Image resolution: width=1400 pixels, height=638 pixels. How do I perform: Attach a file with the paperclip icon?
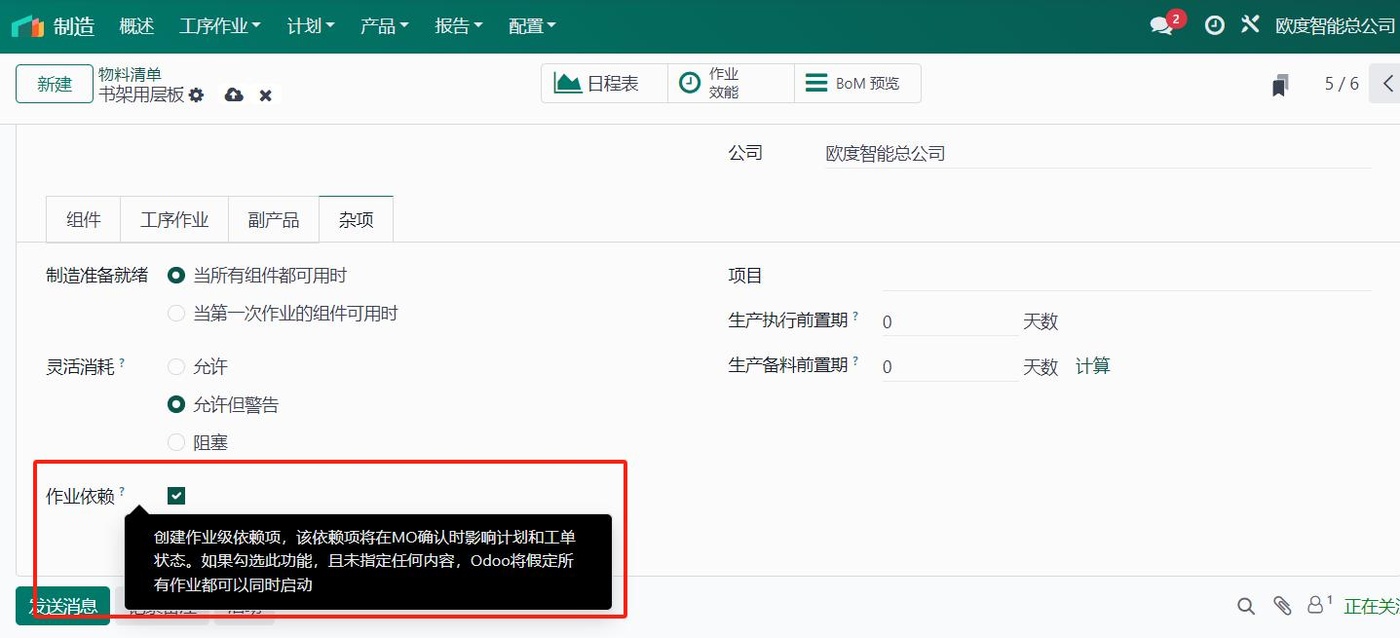(1282, 606)
